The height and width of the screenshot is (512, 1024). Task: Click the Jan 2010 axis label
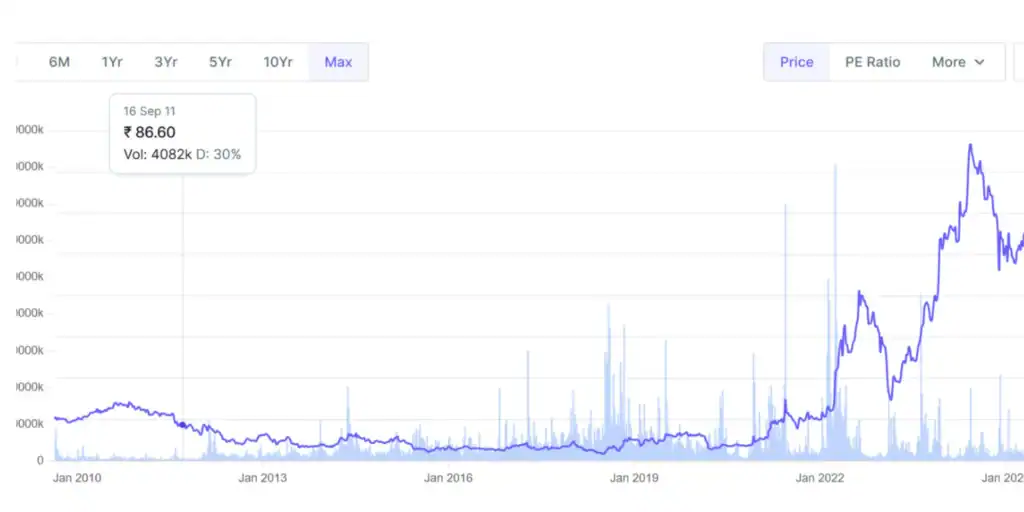(x=77, y=478)
